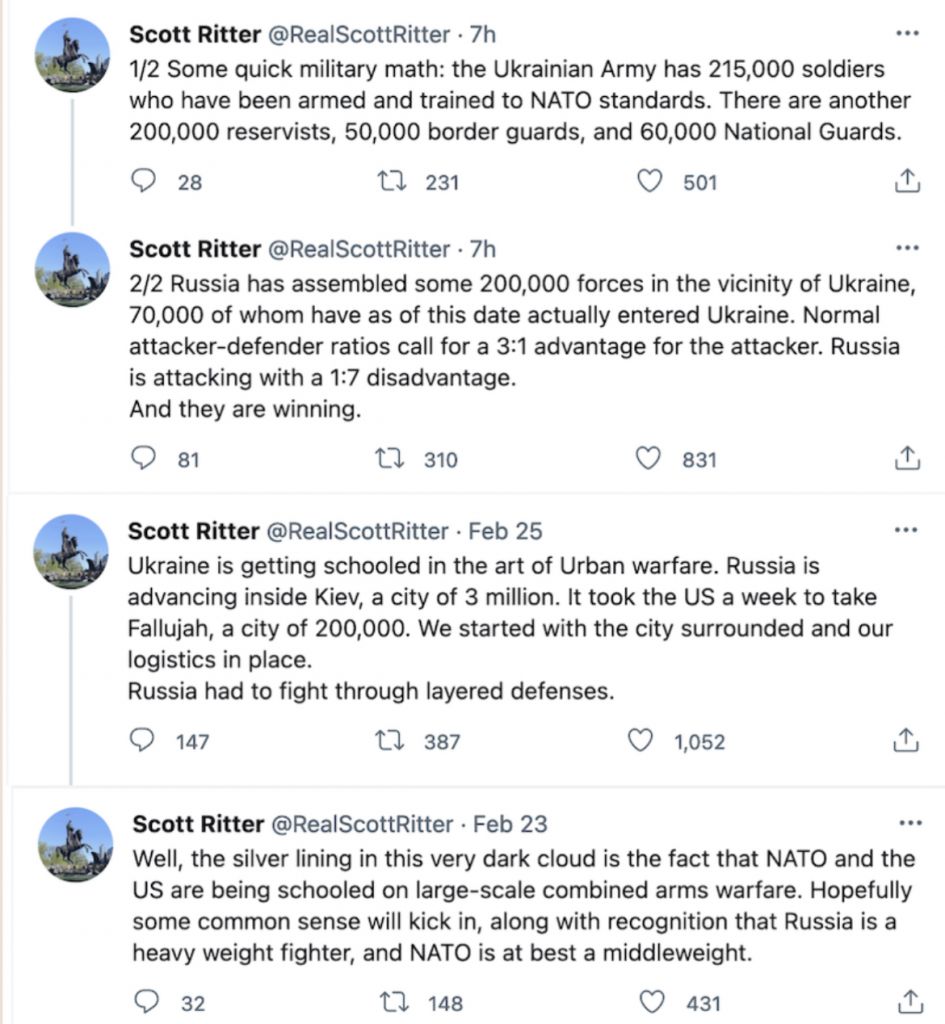The height and width of the screenshot is (1024, 945).
Task: Open the @RealScottRitter handle on first tweet
Action: [359, 34]
